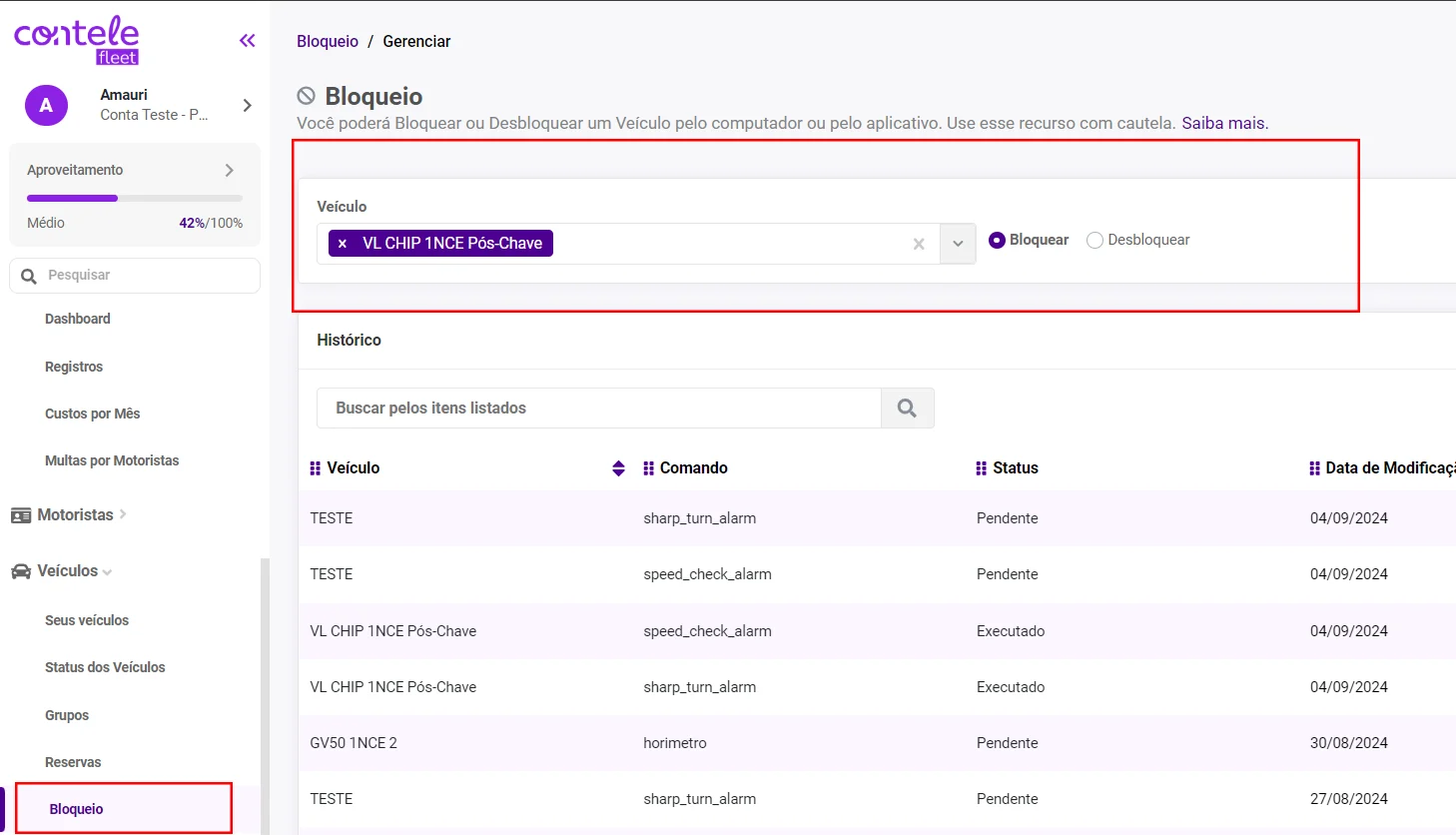Click the Status column header

(x=1016, y=468)
